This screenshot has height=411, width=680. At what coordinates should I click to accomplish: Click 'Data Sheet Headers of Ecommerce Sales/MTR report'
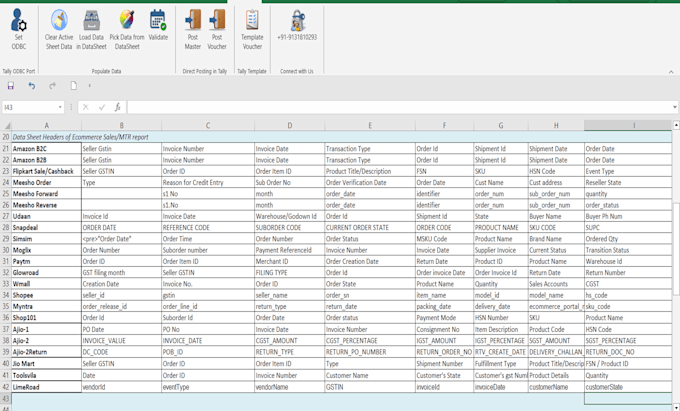point(81,137)
